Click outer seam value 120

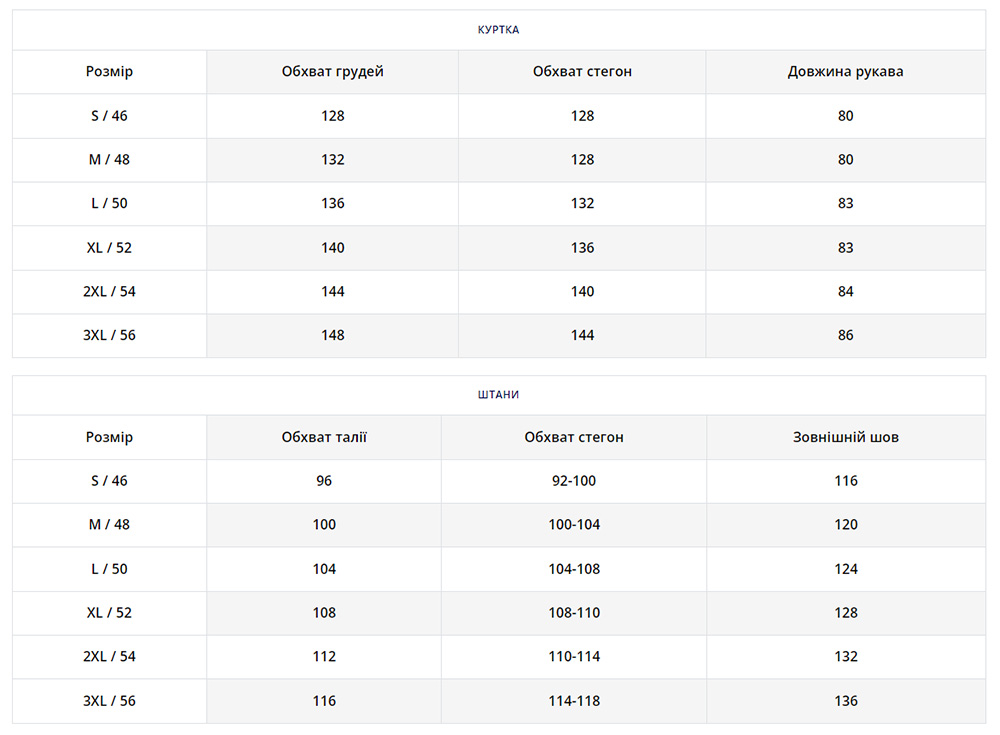(x=845, y=525)
